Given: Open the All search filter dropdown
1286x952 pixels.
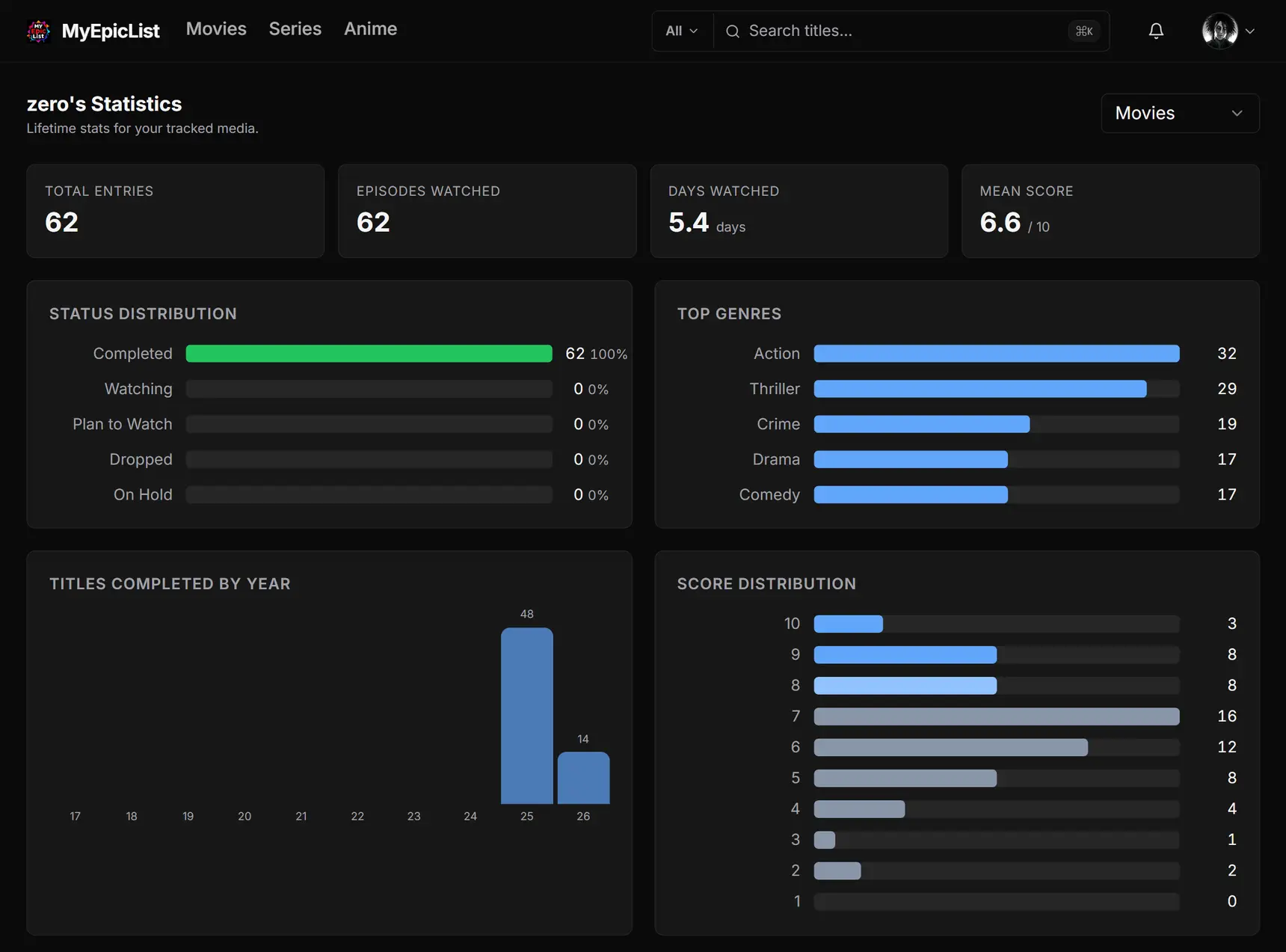Looking at the screenshot, I should tap(683, 31).
